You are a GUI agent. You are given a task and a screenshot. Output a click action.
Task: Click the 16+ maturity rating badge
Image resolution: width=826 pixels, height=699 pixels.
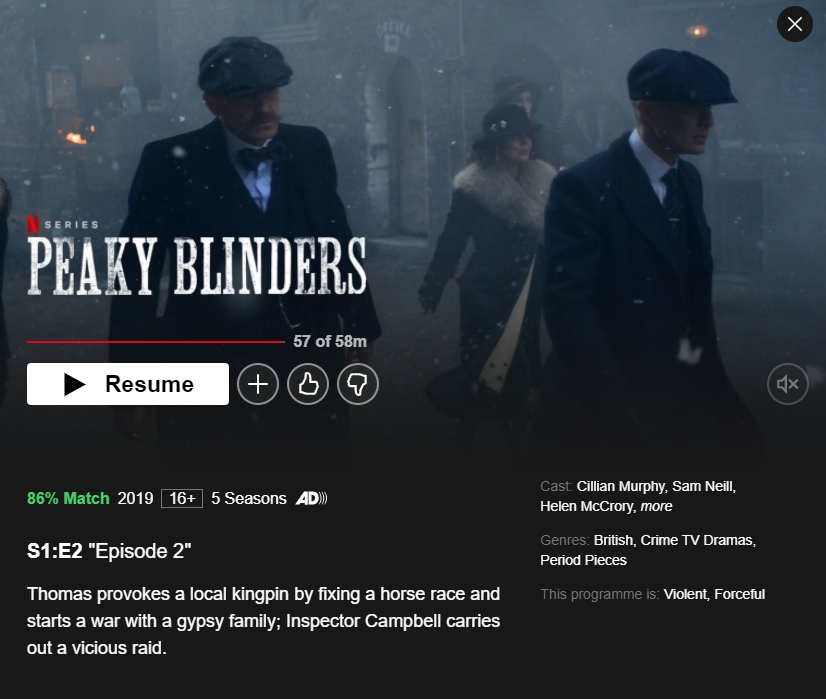182,498
